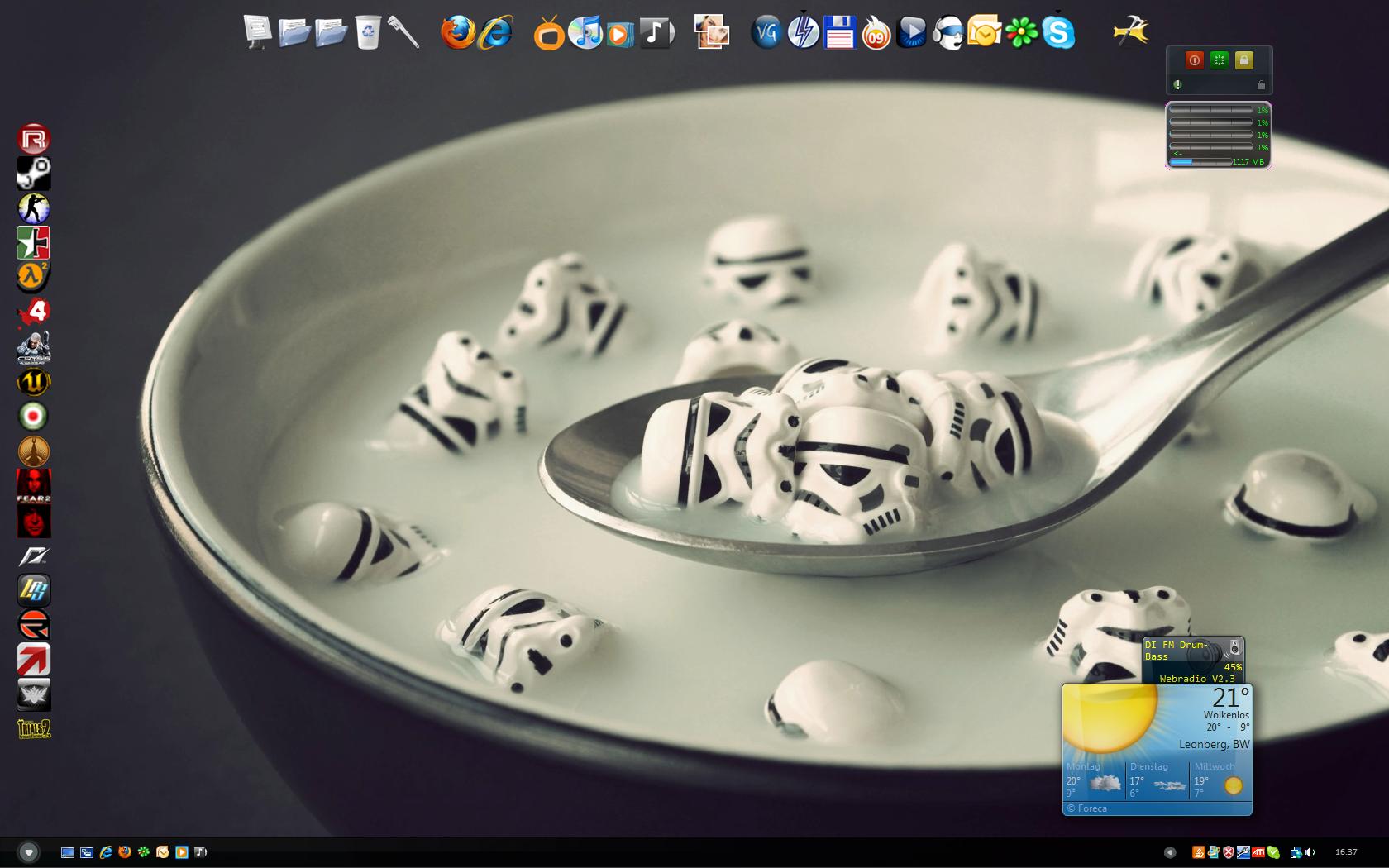This screenshot has height=868, width=1389.
Task: Click the 21° temperature in weather gadget
Action: pyautogui.click(x=1231, y=698)
